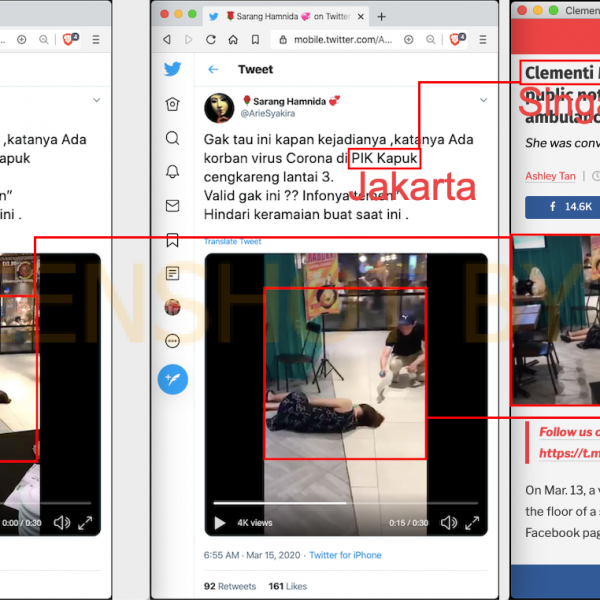600x600 pixels.
Task: Click the Twitter bird logo in sidebar
Action: [x=173, y=69]
